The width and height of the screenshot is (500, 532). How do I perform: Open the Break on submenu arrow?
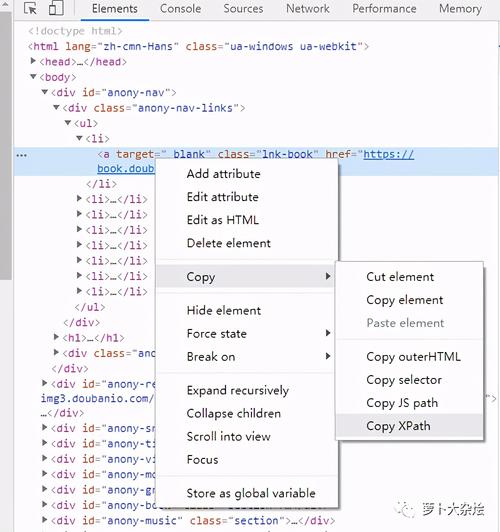(x=328, y=356)
